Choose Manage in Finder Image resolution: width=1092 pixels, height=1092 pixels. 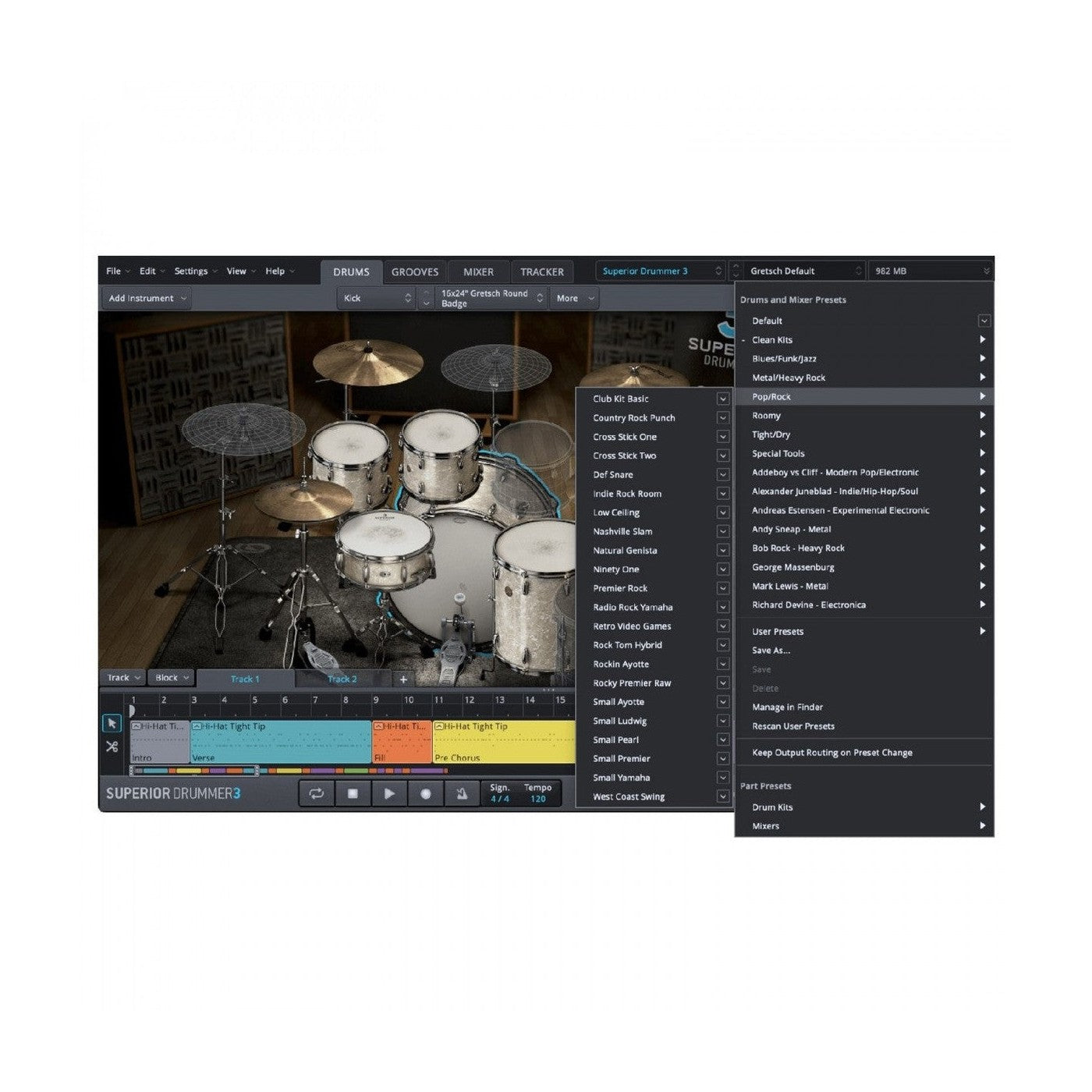click(x=864, y=707)
